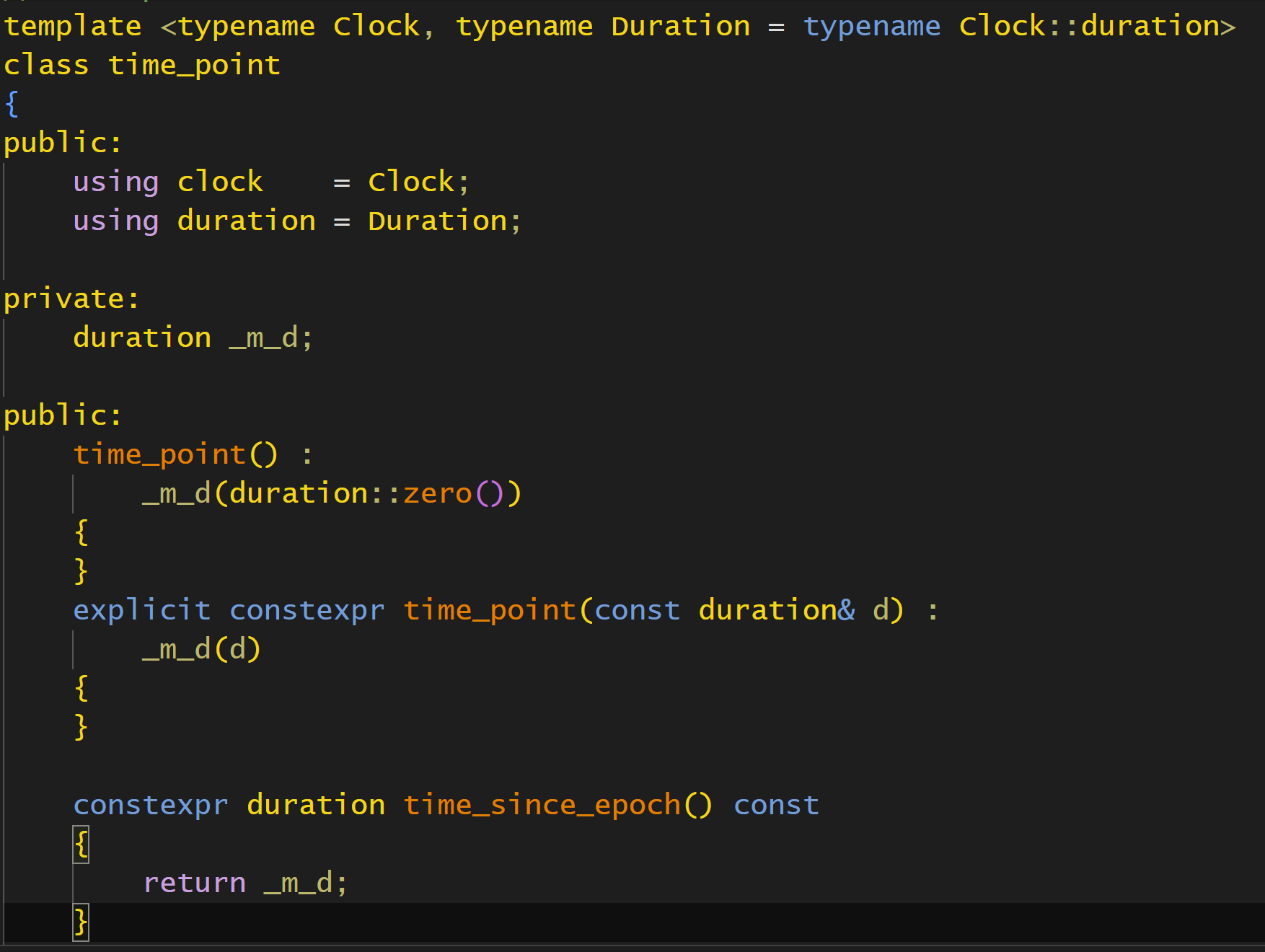Click "Duration;" in the using duration alias
The height and width of the screenshot is (952, 1265).
(x=444, y=221)
